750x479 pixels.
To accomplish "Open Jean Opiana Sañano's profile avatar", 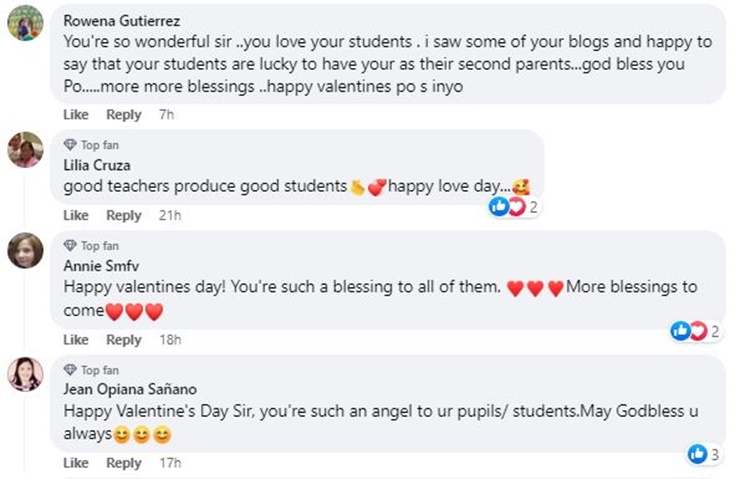I will [x=25, y=374].
